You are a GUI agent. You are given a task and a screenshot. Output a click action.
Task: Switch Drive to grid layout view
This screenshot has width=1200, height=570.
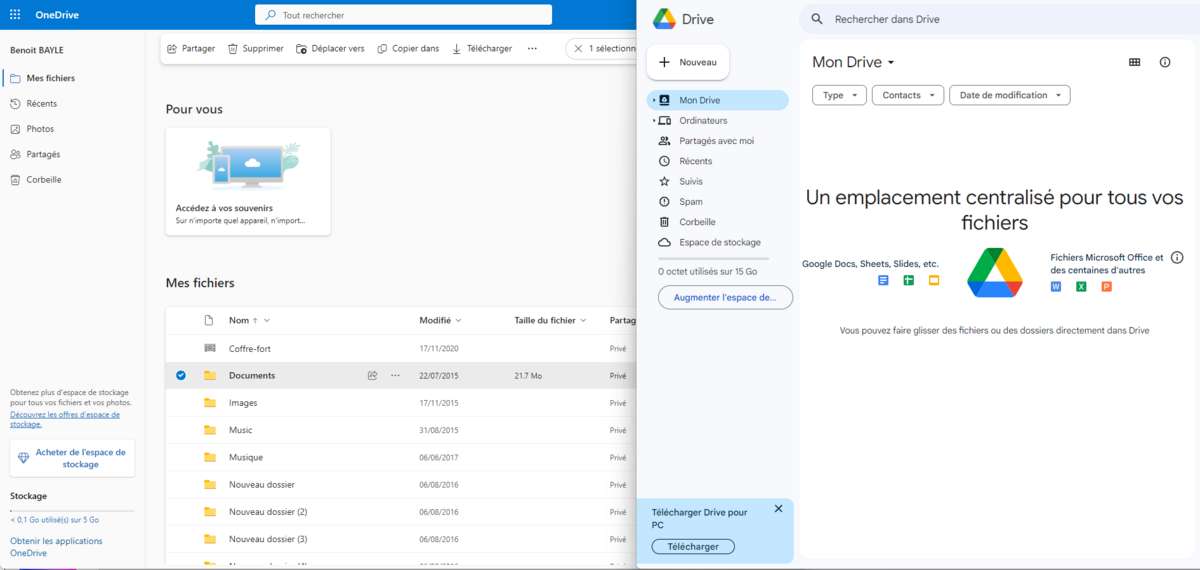[x=1134, y=62]
